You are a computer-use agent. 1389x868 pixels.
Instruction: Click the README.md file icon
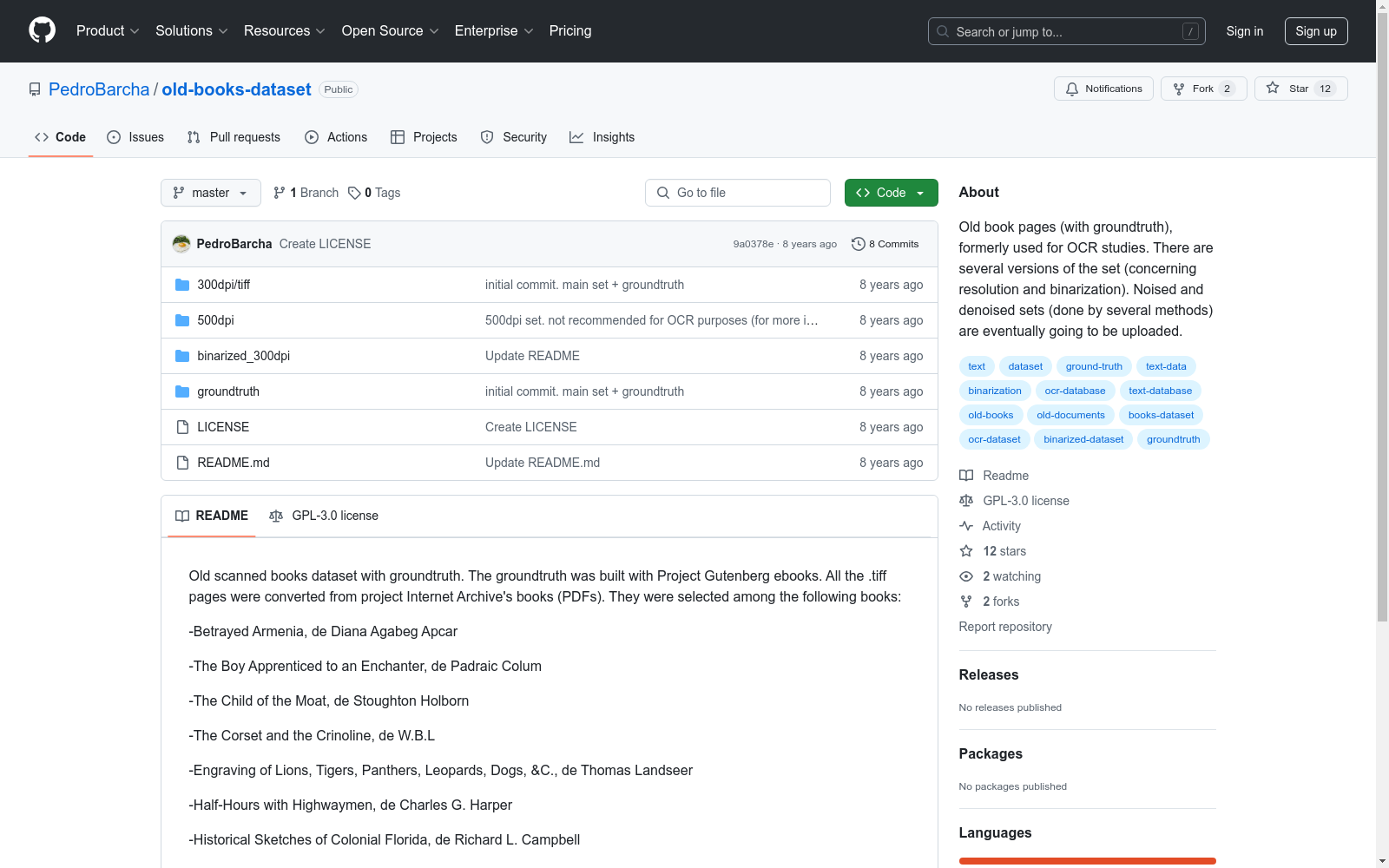[x=182, y=463]
